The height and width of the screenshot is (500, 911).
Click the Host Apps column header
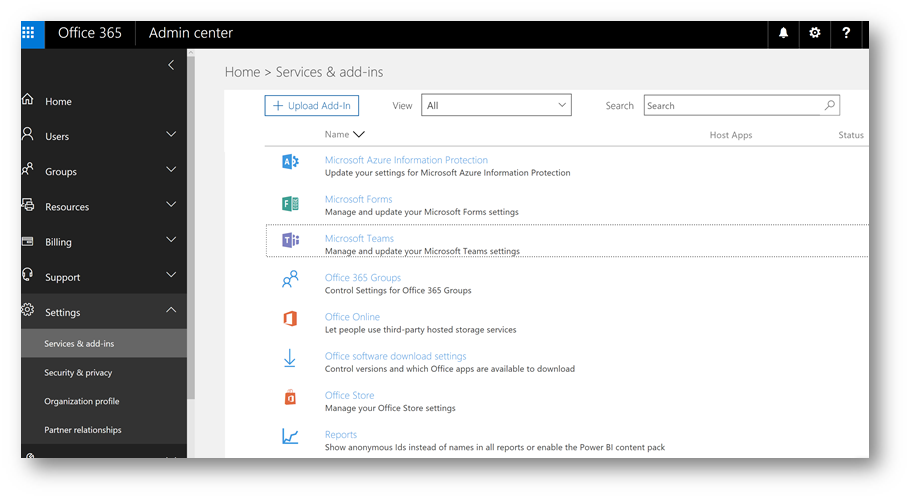click(731, 135)
